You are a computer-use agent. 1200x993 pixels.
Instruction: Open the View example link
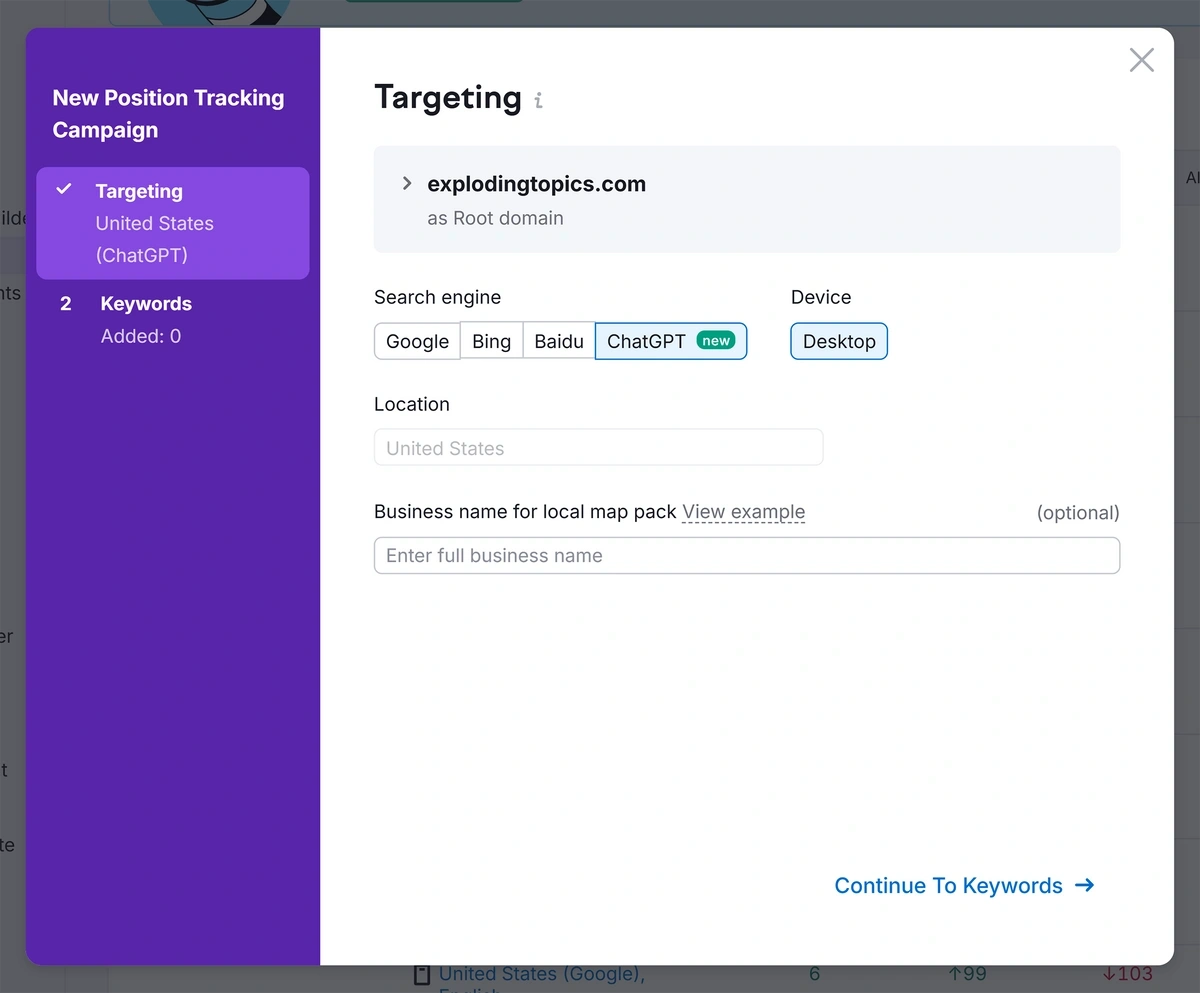(x=743, y=512)
